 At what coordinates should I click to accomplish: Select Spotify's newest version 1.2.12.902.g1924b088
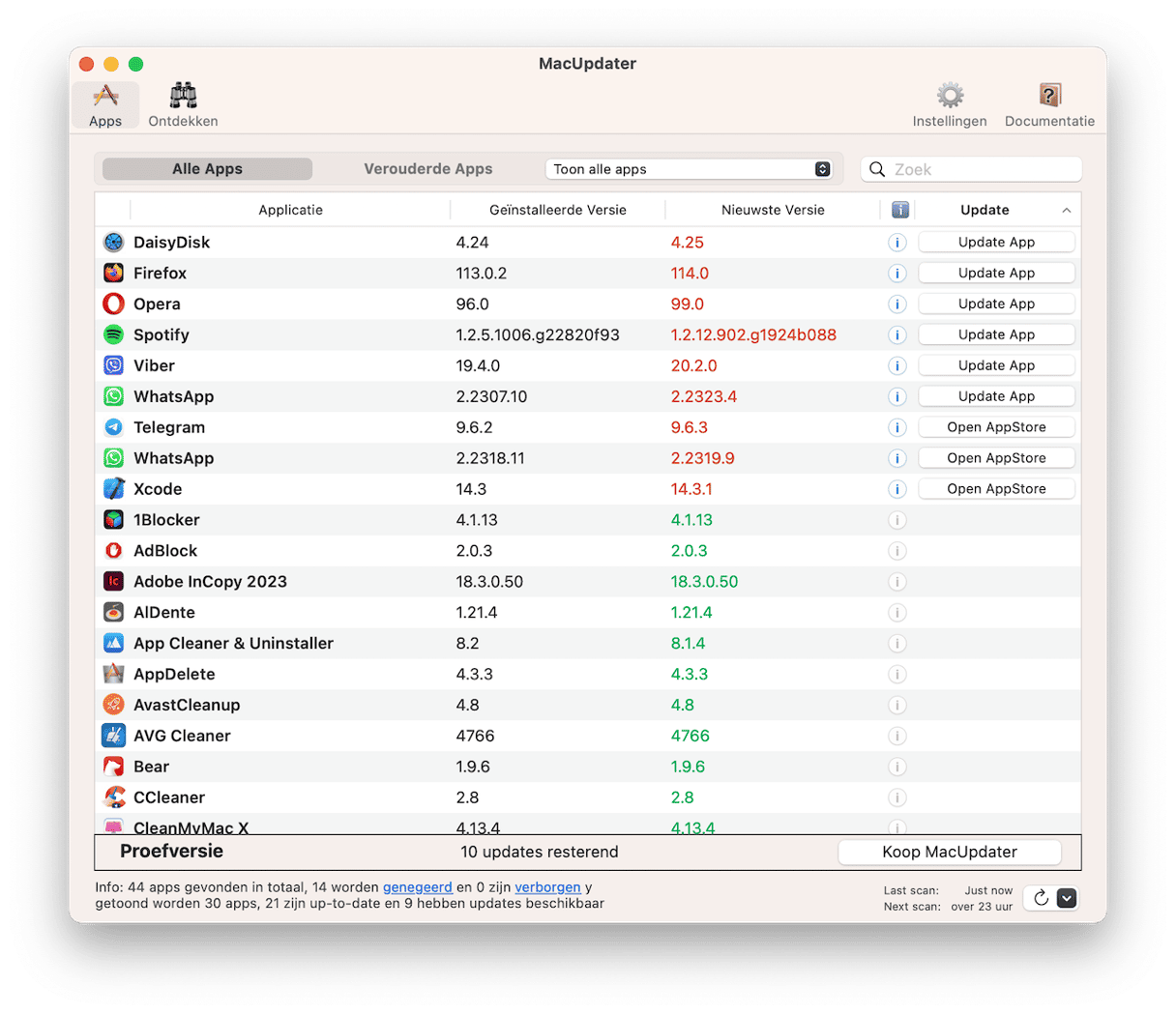[x=753, y=335]
